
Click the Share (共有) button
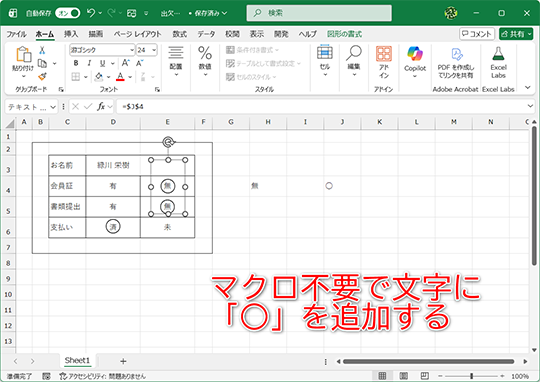(516, 34)
